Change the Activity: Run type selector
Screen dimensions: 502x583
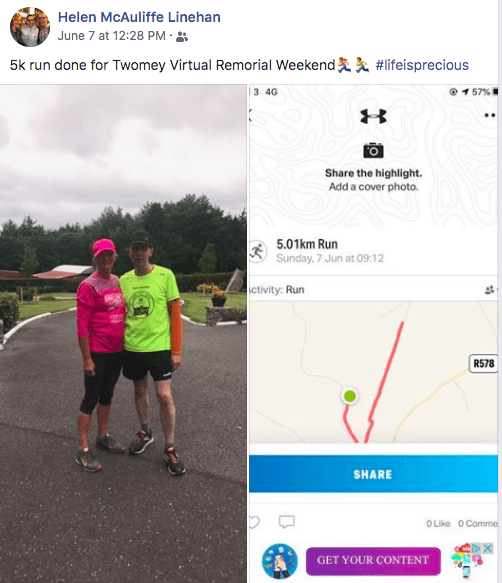click(277, 290)
